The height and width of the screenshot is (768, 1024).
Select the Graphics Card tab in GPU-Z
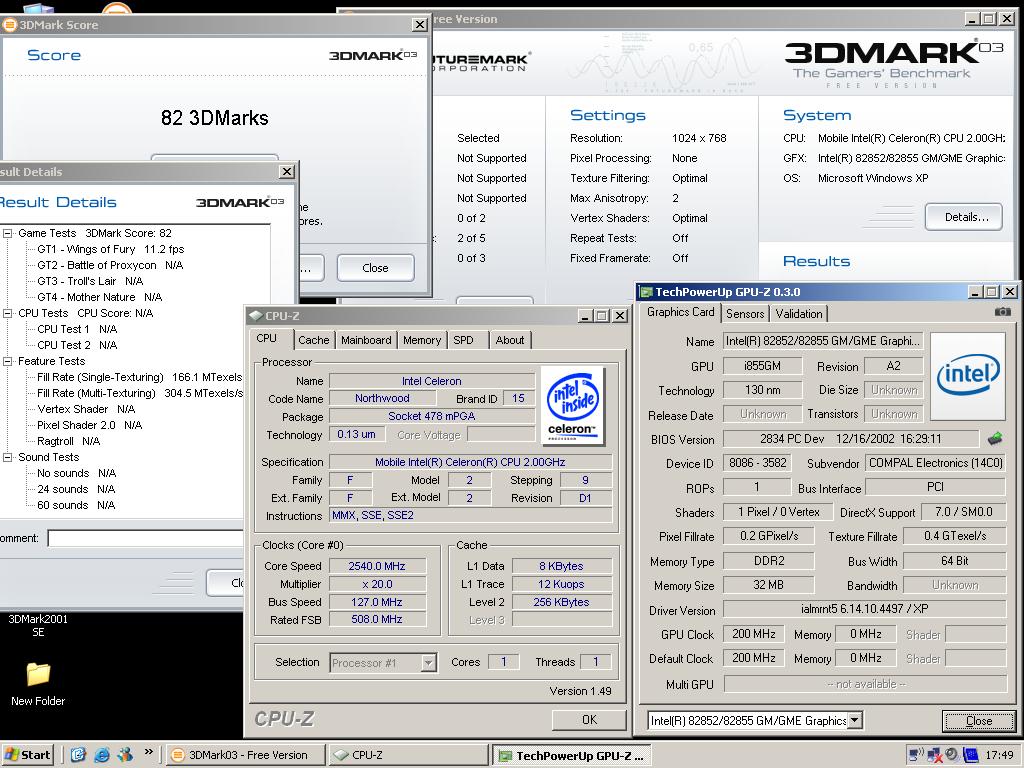pos(680,312)
